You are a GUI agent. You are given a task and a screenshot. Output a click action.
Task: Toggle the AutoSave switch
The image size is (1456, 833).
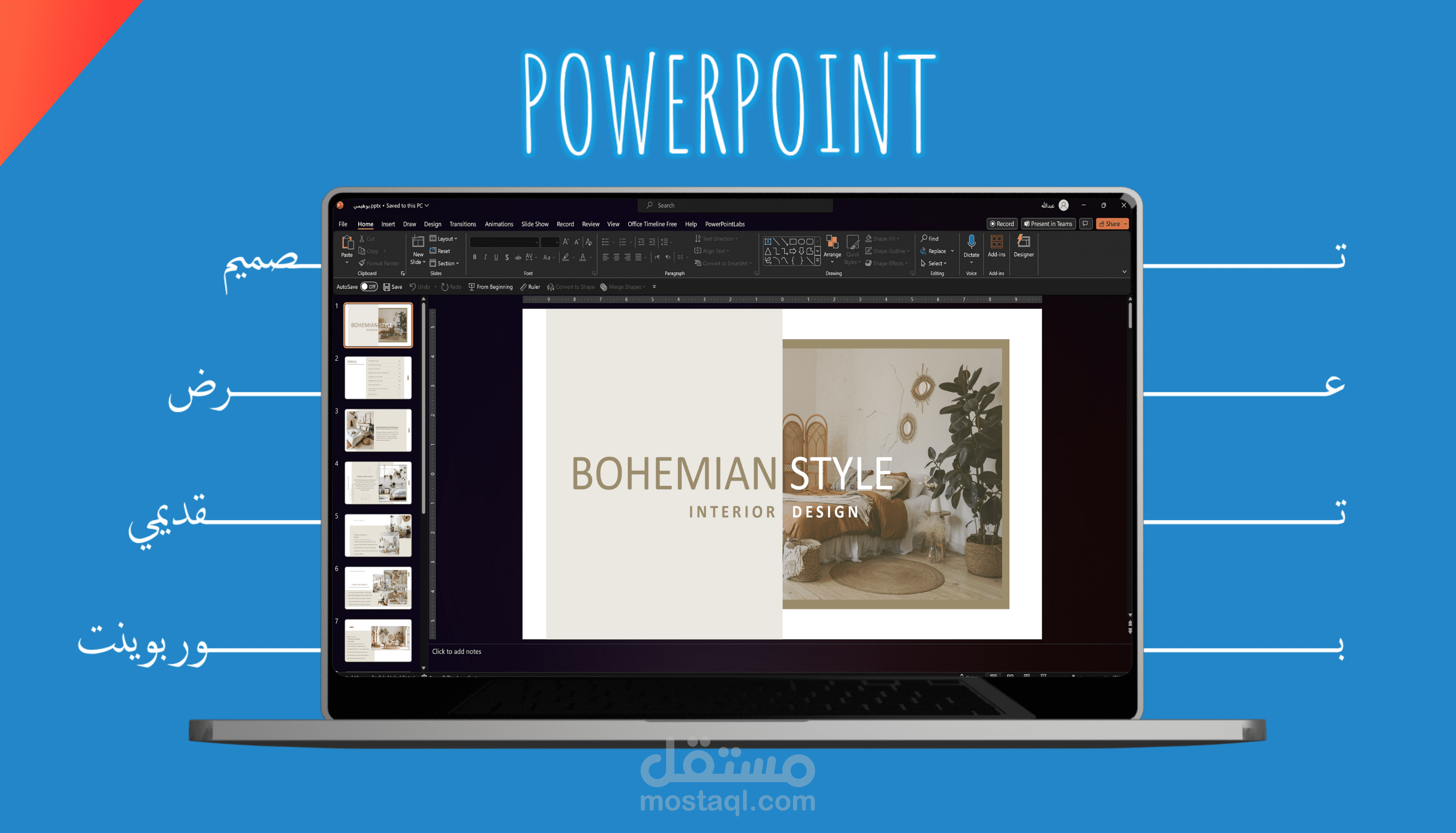(369, 287)
